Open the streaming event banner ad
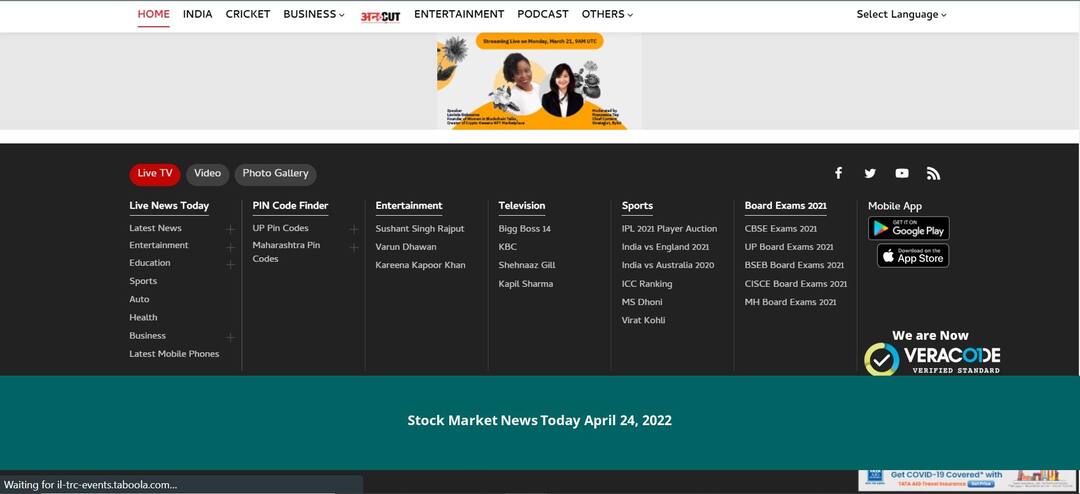 click(539, 81)
